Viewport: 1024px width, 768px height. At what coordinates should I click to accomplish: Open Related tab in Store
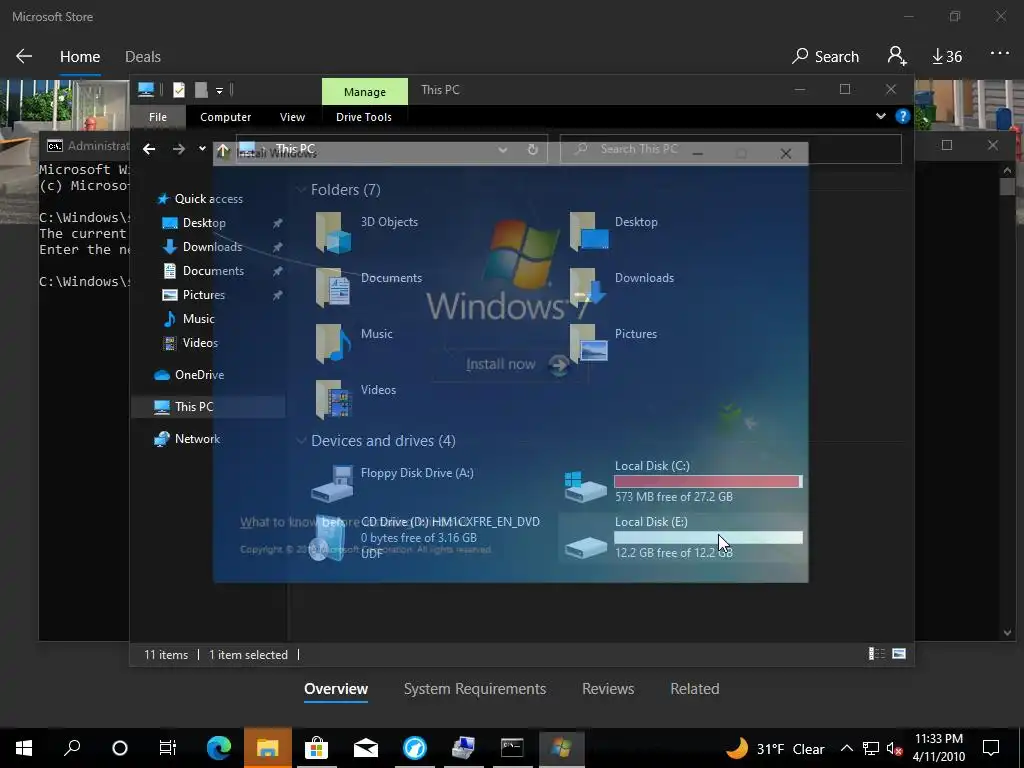(695, 689)
